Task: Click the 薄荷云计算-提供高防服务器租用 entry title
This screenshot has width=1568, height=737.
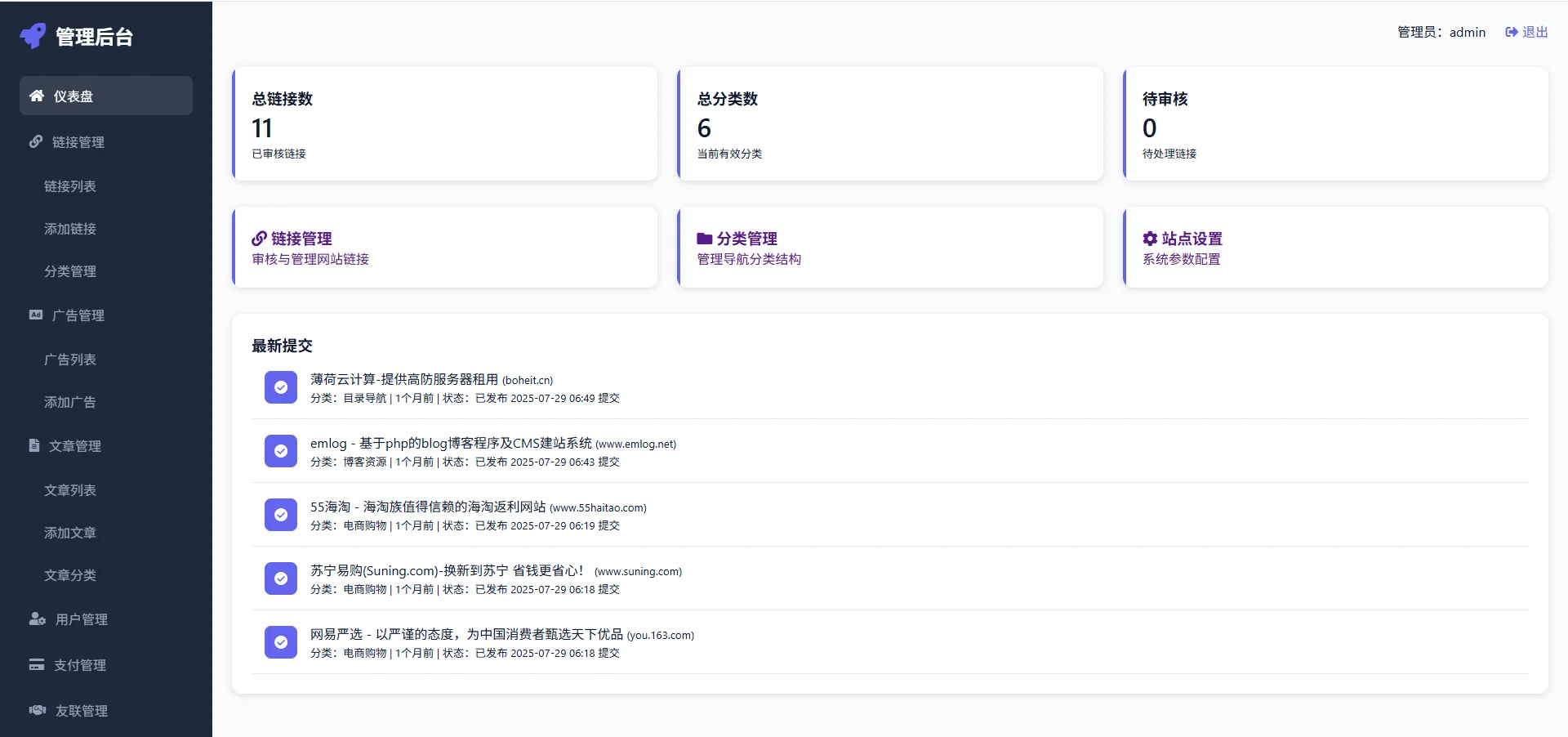Action: [404, 379]
